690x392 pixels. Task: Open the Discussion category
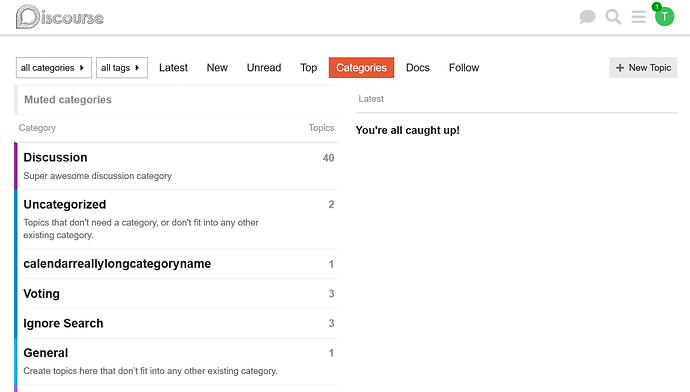tap(55, 158)
